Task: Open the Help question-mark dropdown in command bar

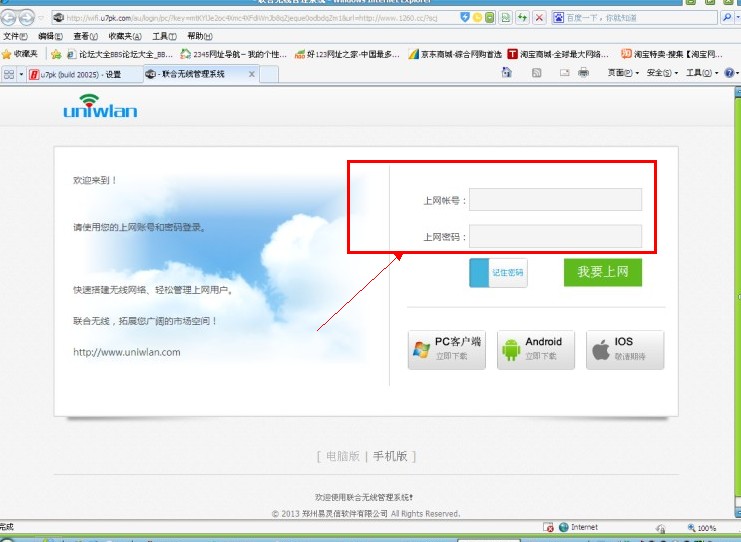Action: coord(732,73)
